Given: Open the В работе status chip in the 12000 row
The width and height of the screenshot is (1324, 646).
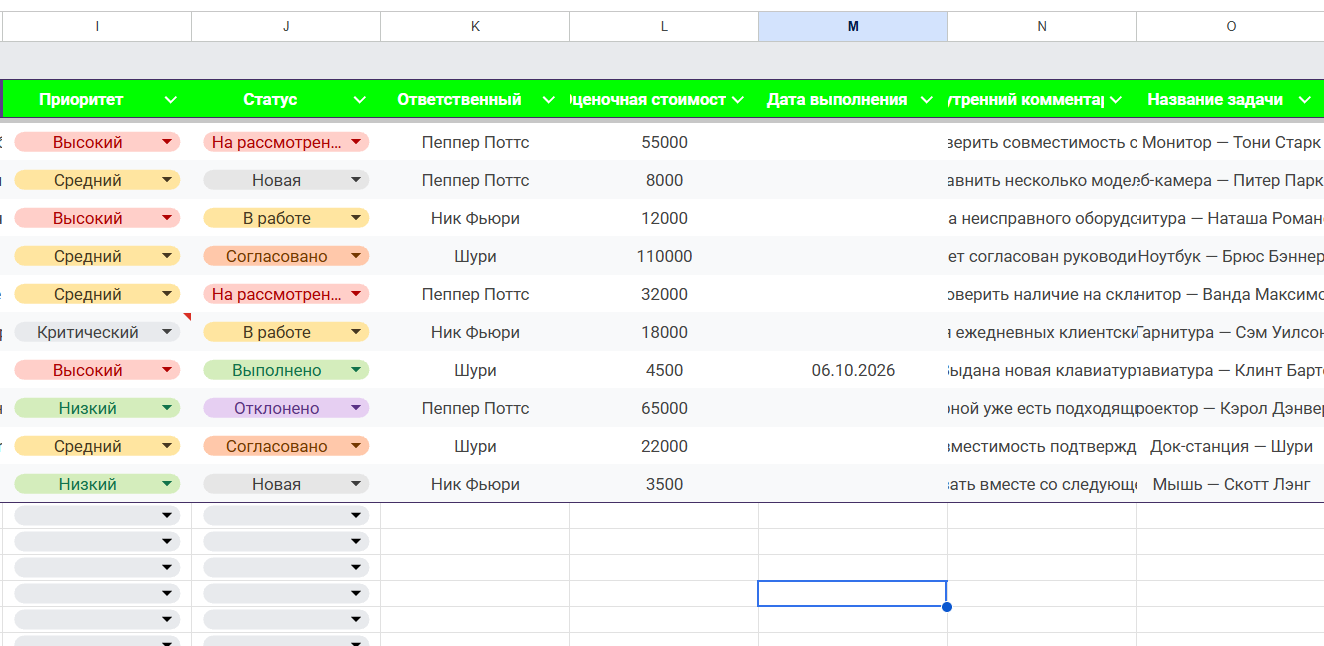Looking at the screenshot, I should (x=286, y=219).
